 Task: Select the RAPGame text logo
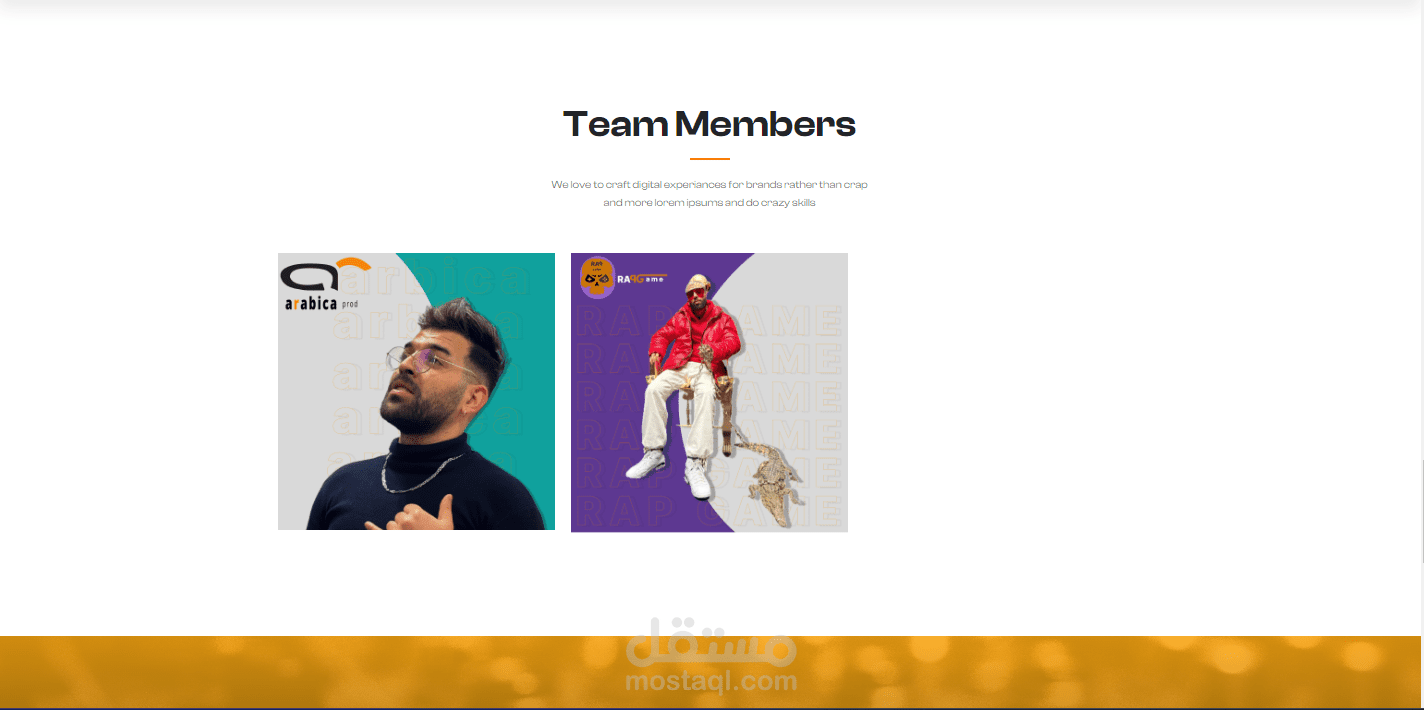640,279
